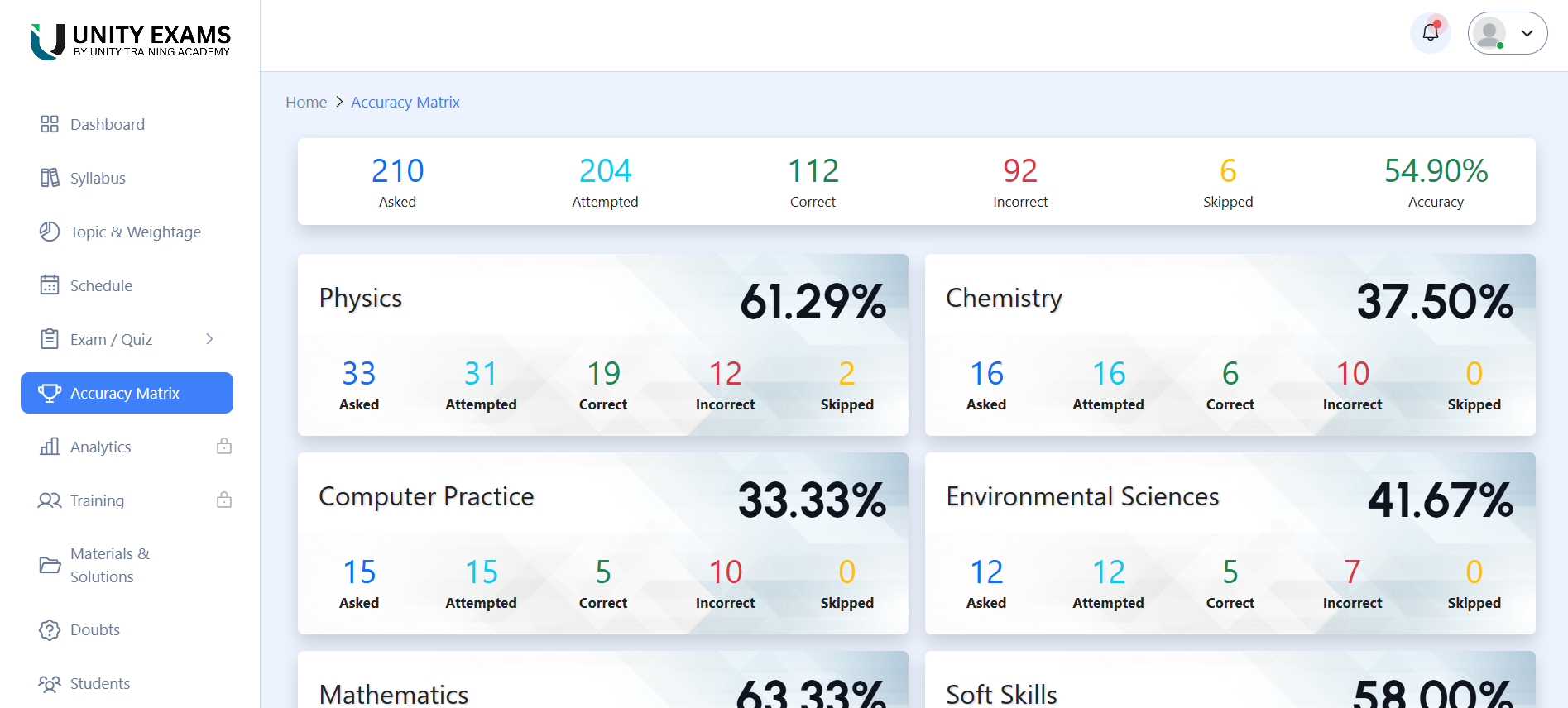Open the Environmental Sciences card

pyautogui.click(x=1230, y=543)
